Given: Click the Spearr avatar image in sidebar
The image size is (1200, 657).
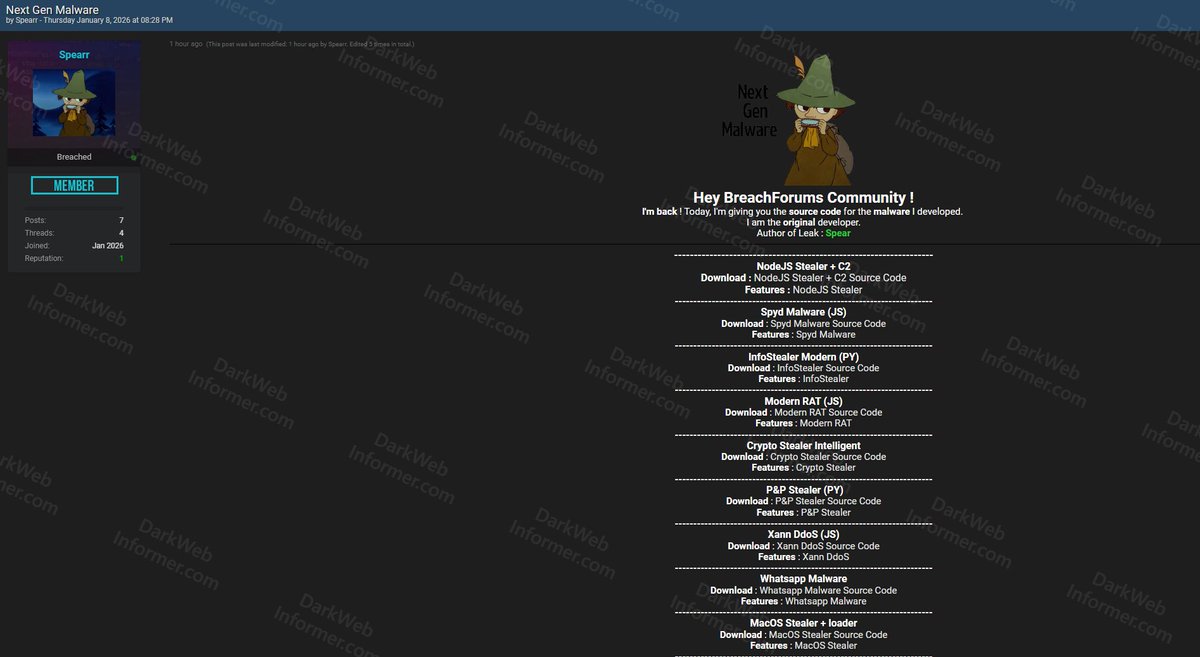Looking at the screenshot, I should 73,103.
